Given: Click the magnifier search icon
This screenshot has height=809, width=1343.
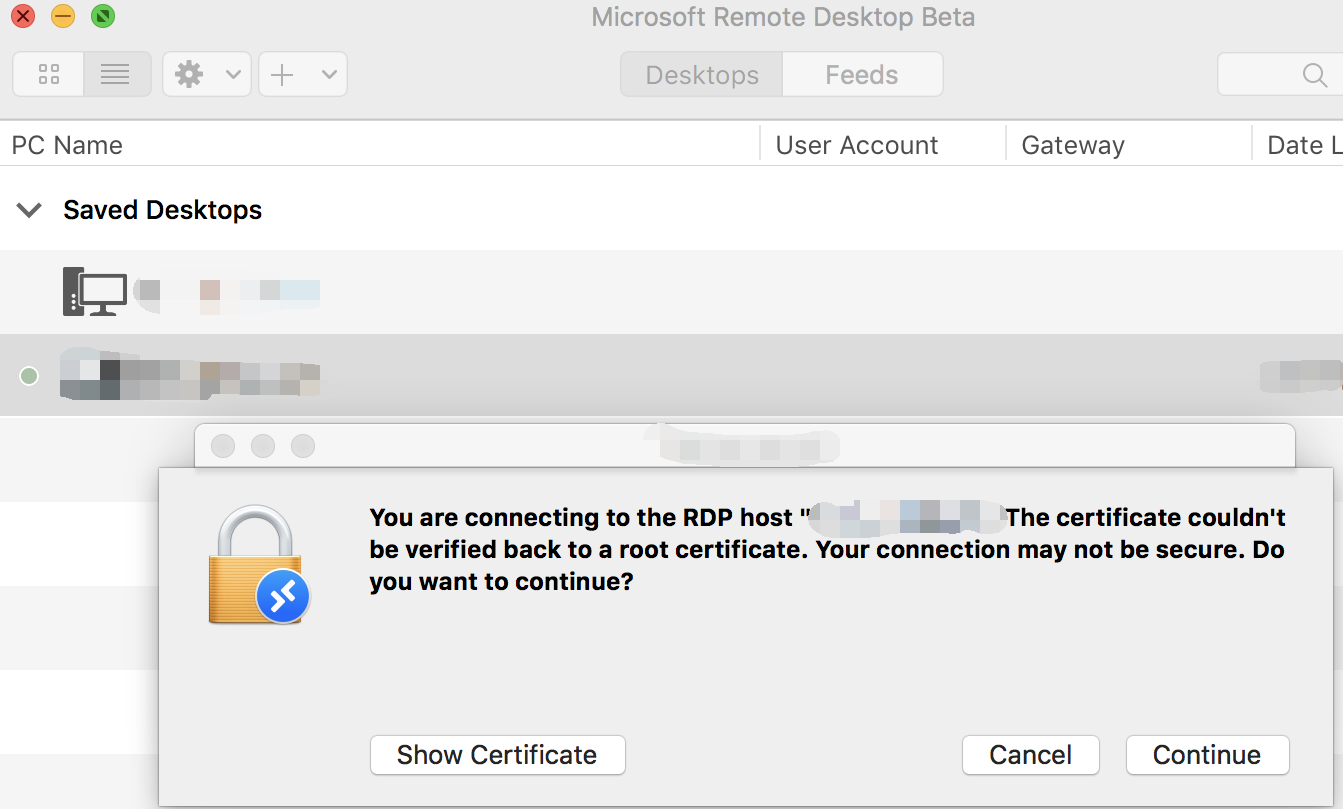Looking at the screenshot, I should [1314, 76].
